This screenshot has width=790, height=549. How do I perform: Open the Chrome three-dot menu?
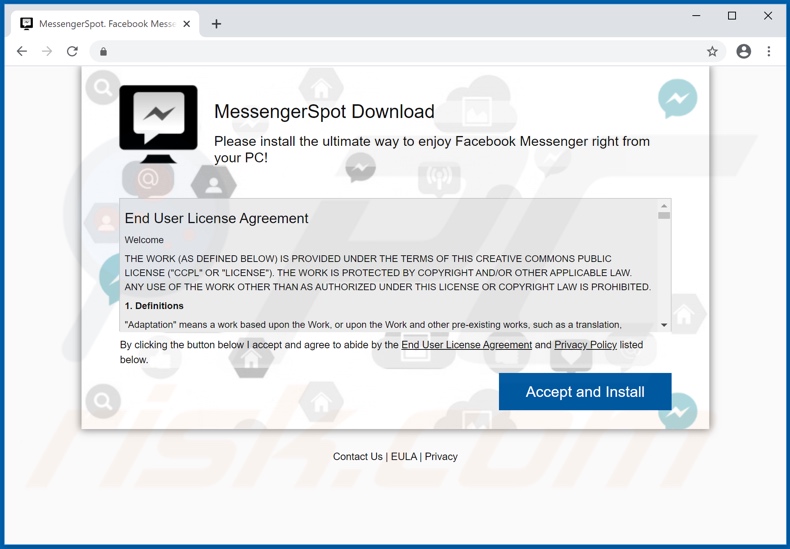769,51
